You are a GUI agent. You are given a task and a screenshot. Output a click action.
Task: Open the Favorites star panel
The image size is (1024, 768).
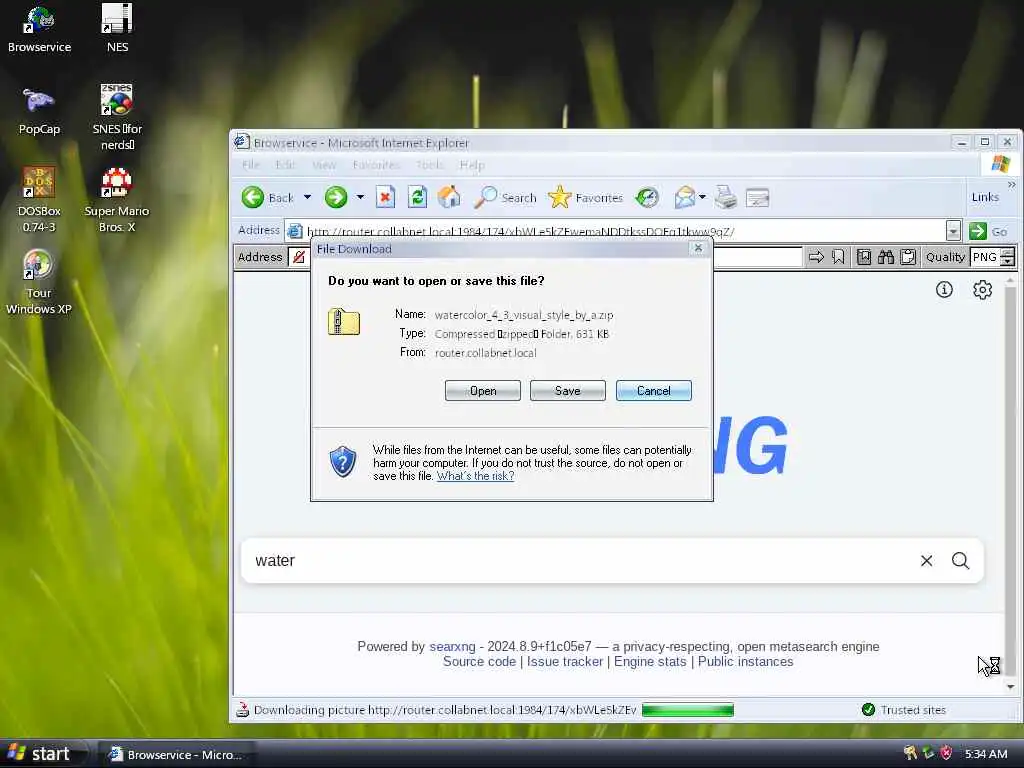coord(586,197)
